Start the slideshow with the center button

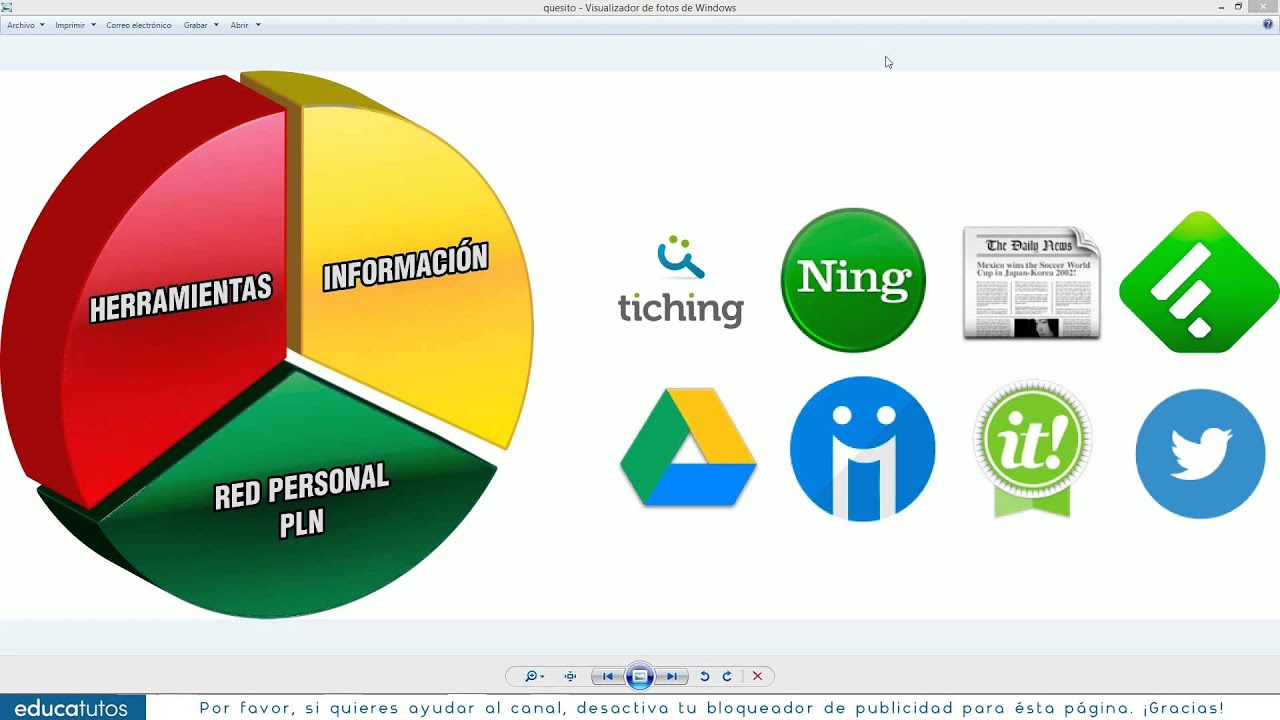(640, 677)
